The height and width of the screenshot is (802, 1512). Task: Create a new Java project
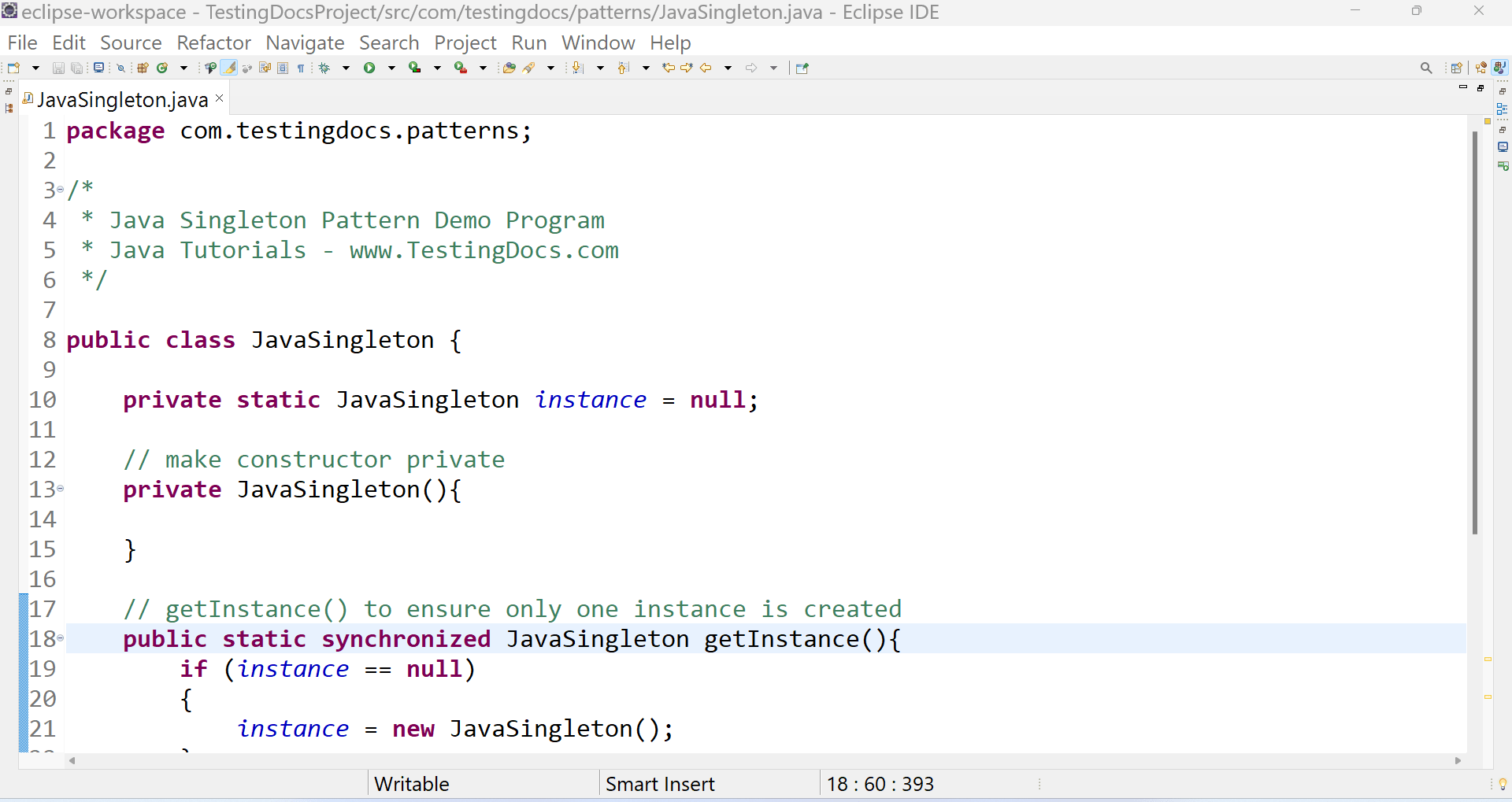click(143, 68)
